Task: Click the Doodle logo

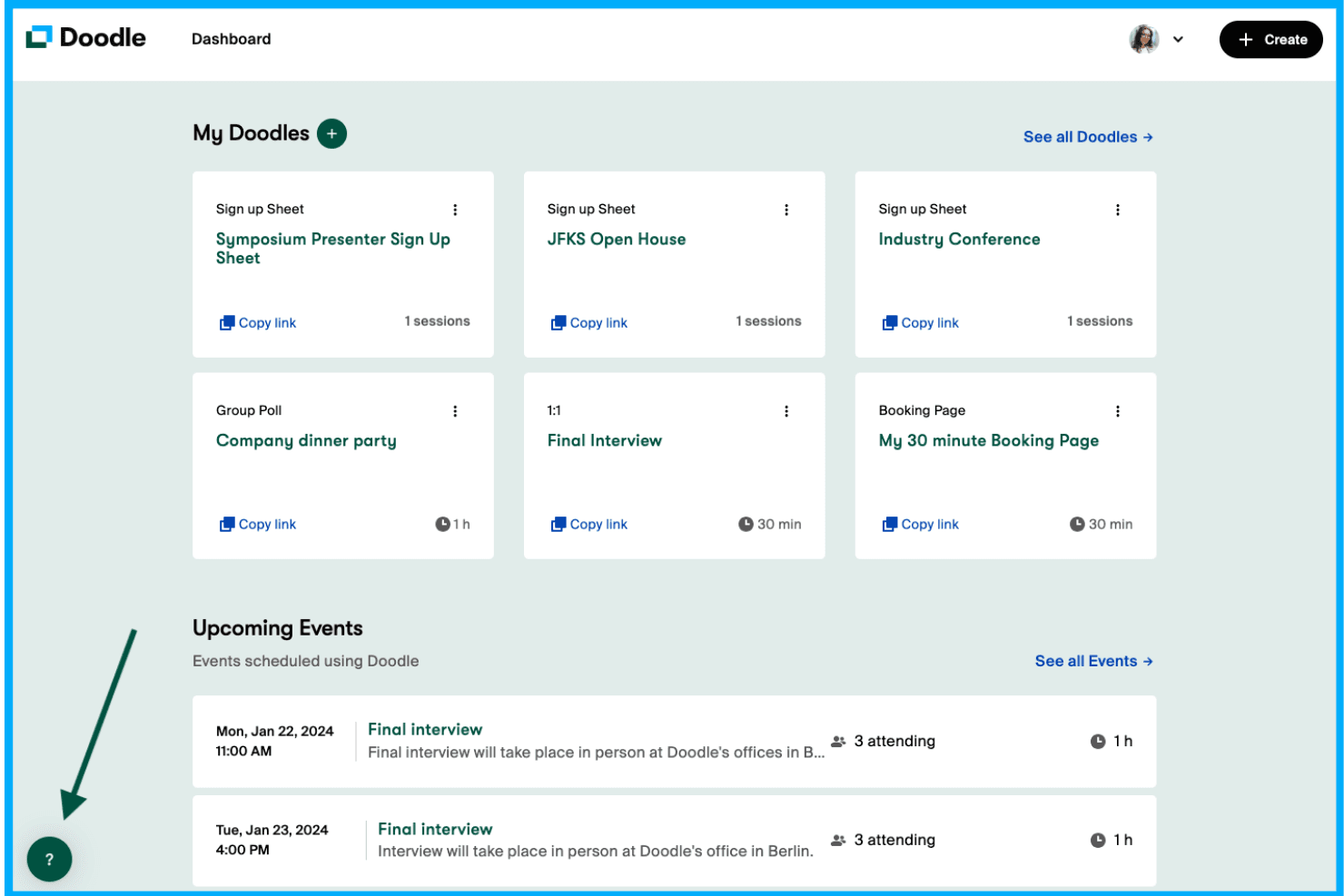Action: [86, 37]
